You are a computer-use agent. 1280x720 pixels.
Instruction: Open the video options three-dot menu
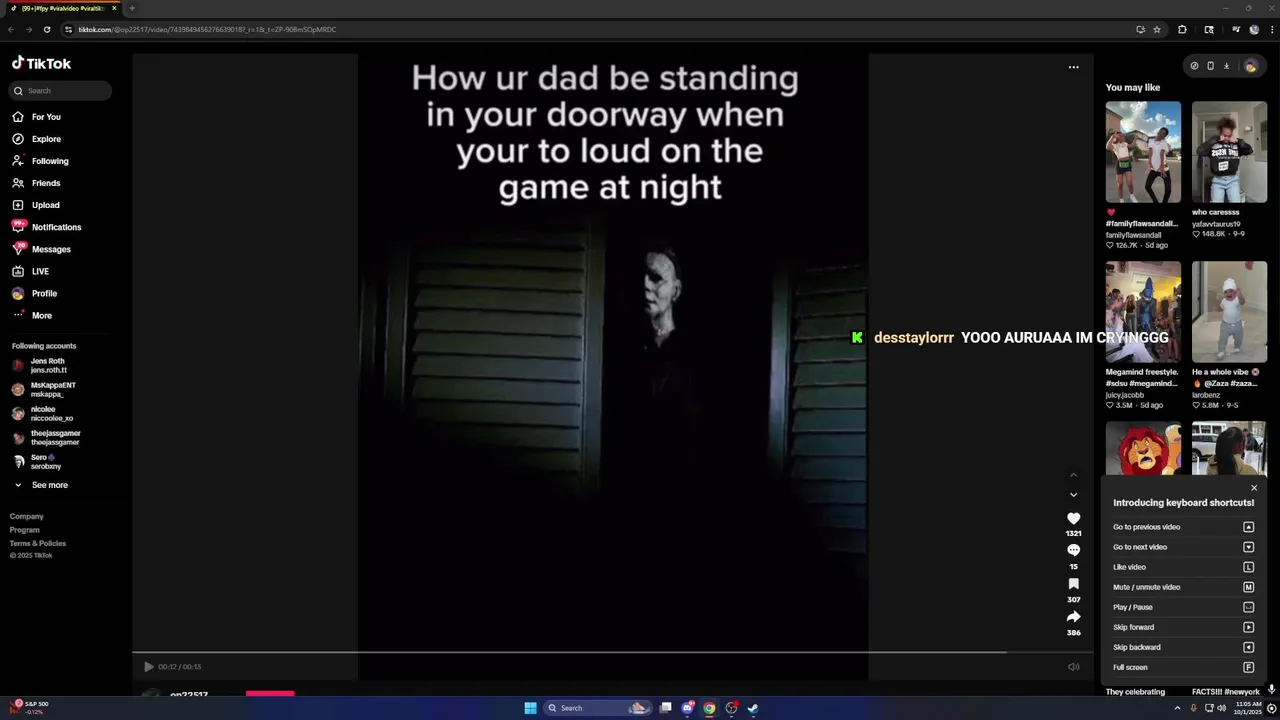pos(1073,67)
